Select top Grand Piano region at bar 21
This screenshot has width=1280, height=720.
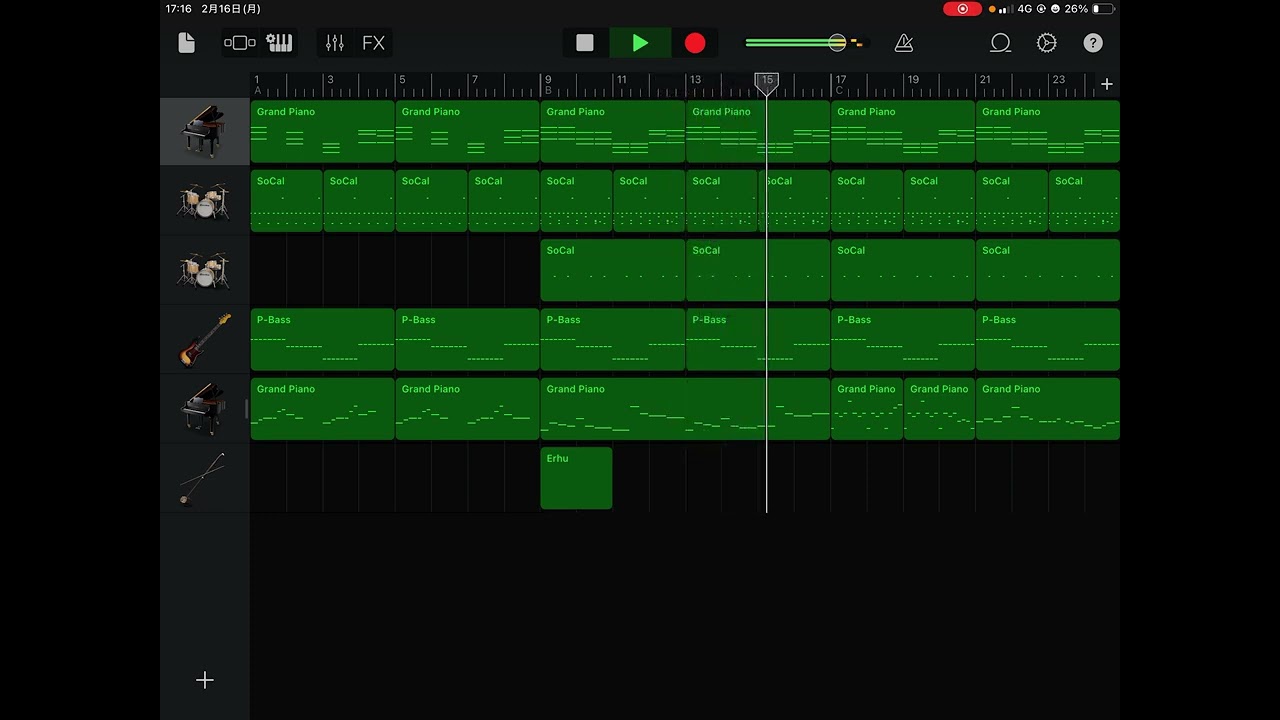[1048, 131]
